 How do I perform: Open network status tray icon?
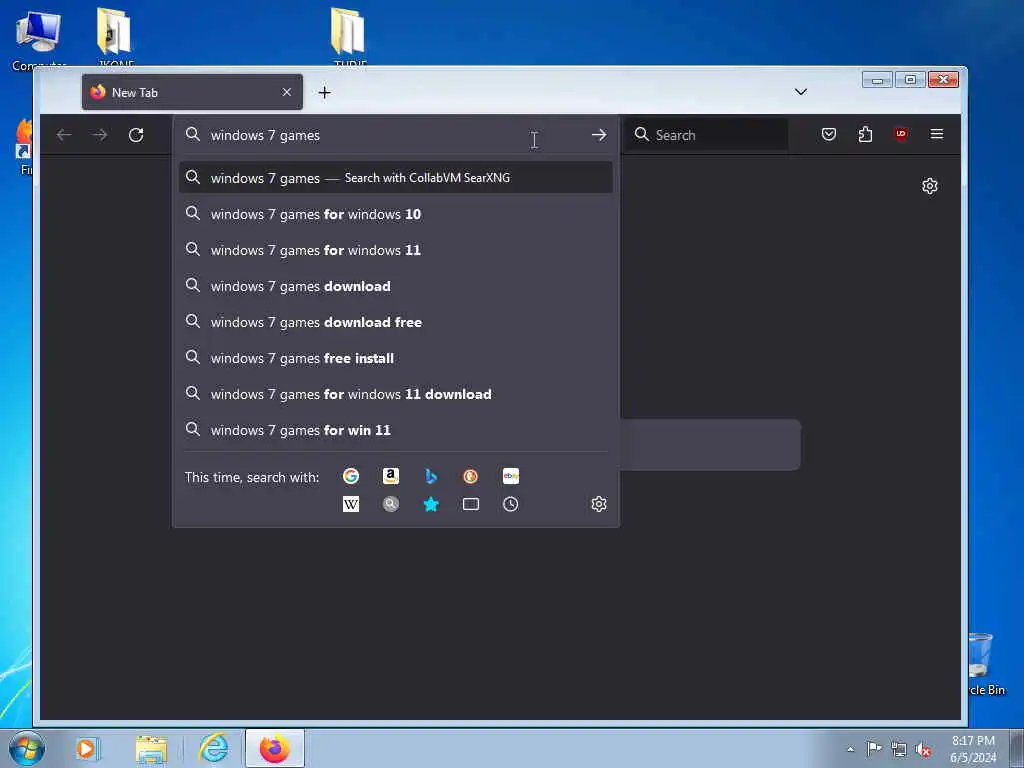coord(899,750)
